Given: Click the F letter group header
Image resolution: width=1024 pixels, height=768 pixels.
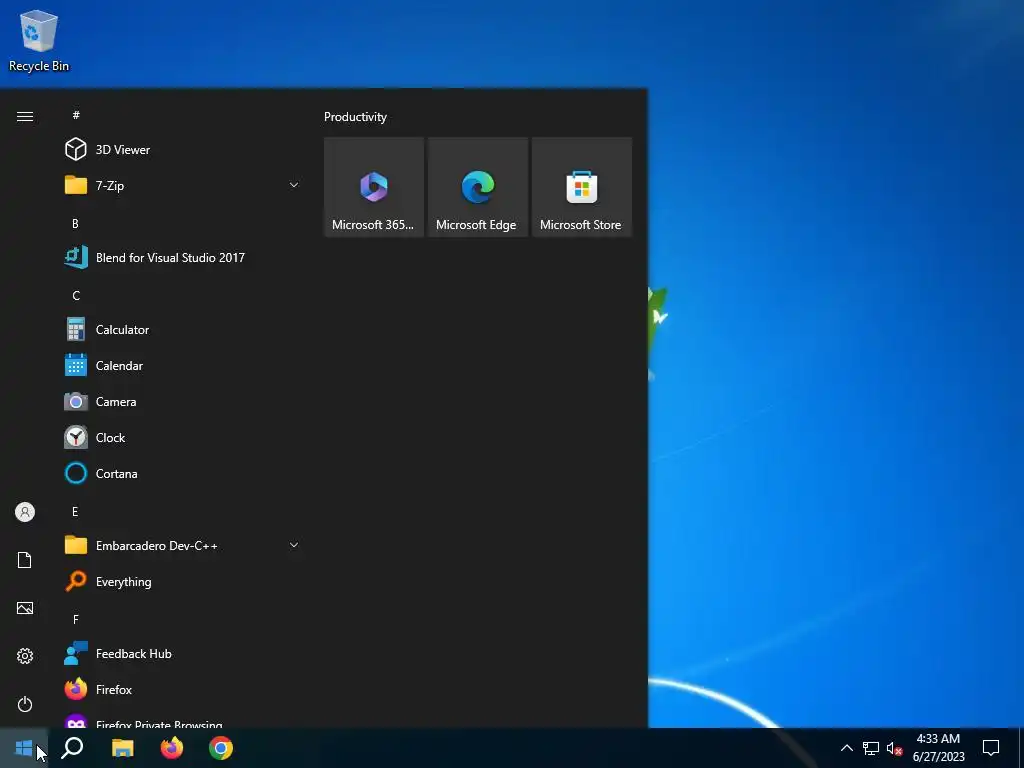Looking at the screenshot, I should [x=76, y=619].
